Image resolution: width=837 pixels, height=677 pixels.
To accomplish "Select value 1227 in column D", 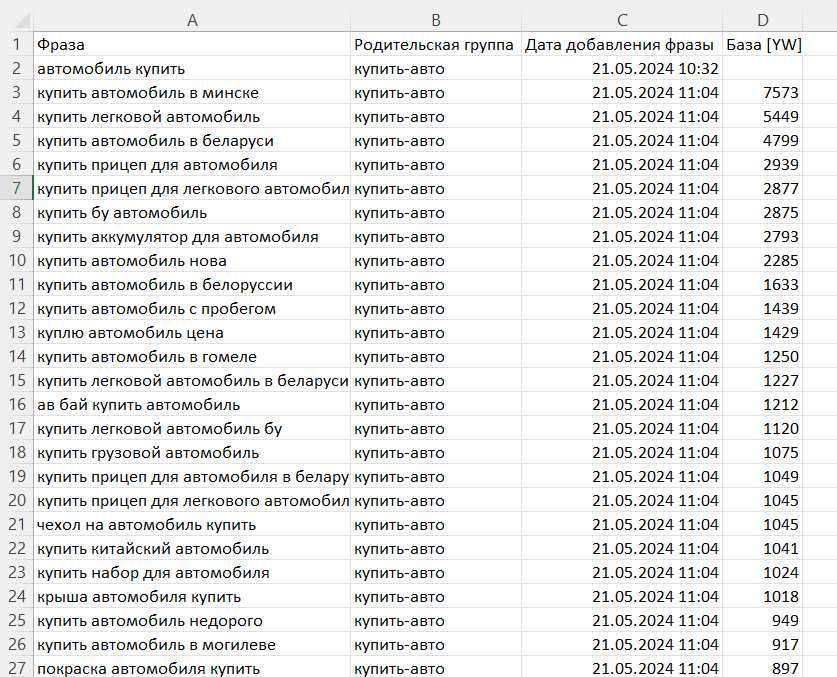I will (x=762, y=381).
